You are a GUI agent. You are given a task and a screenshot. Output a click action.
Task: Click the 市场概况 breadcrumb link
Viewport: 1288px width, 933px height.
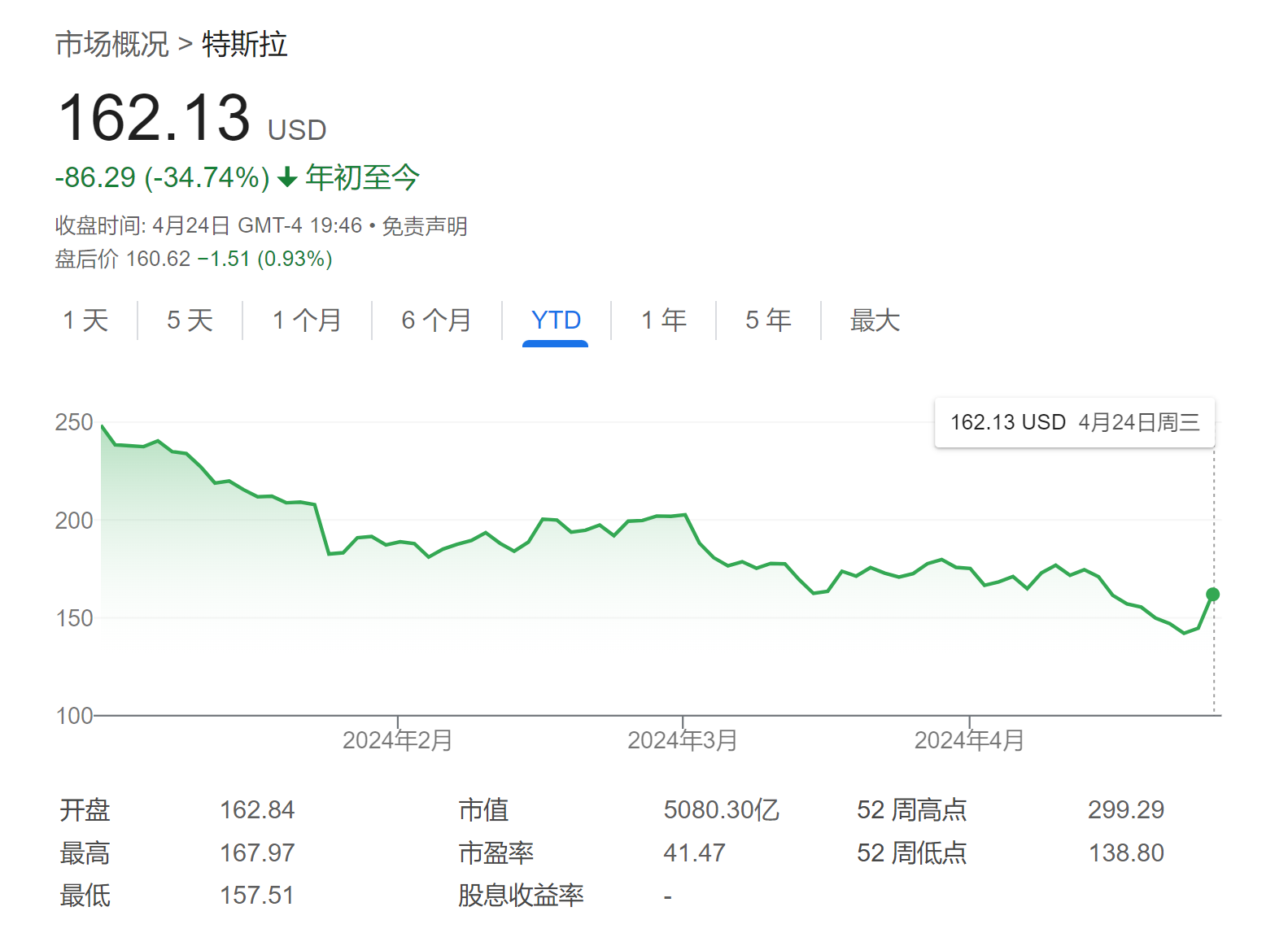[x=111, y=44]
